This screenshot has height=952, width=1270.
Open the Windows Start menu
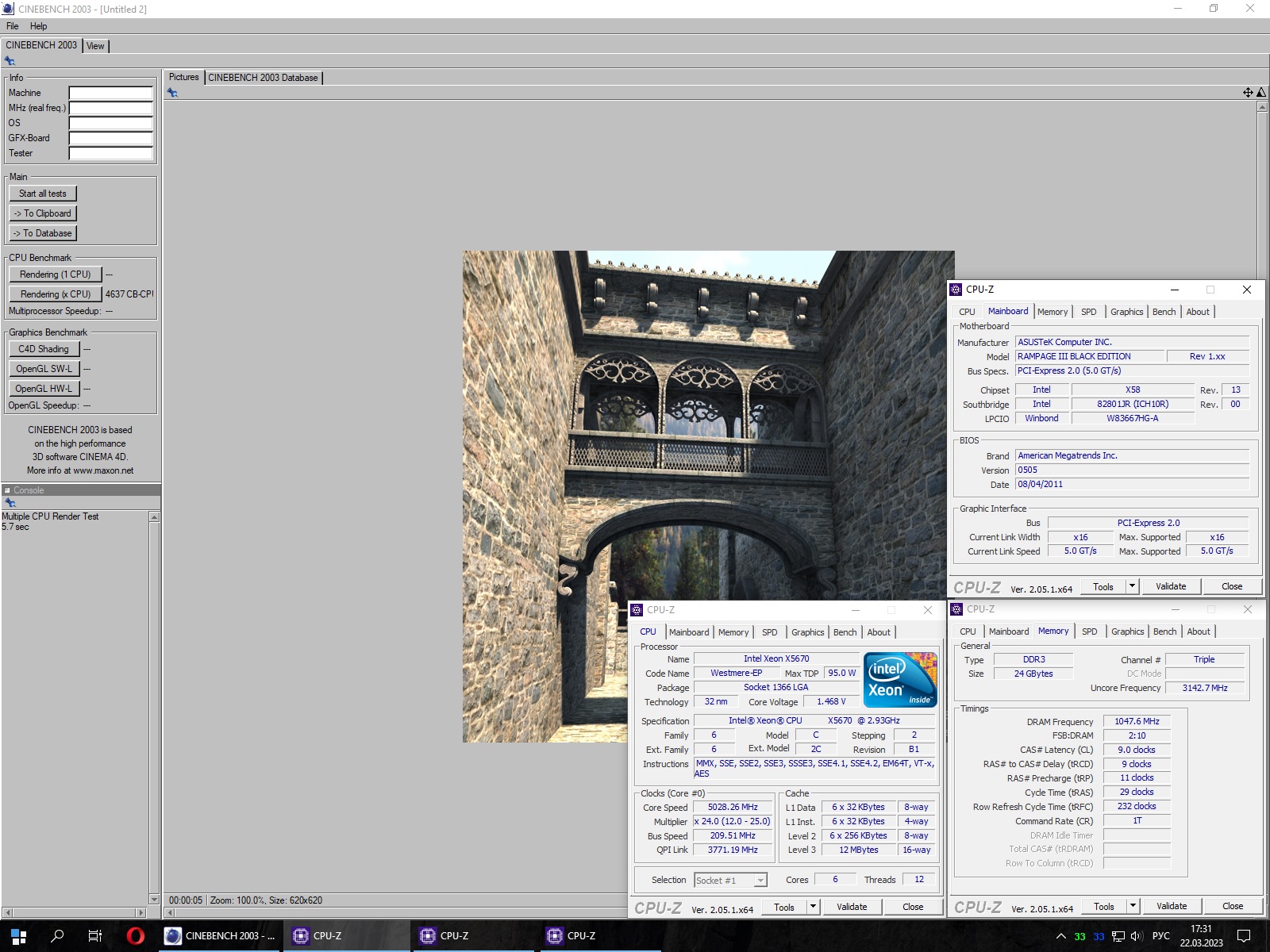18,936
